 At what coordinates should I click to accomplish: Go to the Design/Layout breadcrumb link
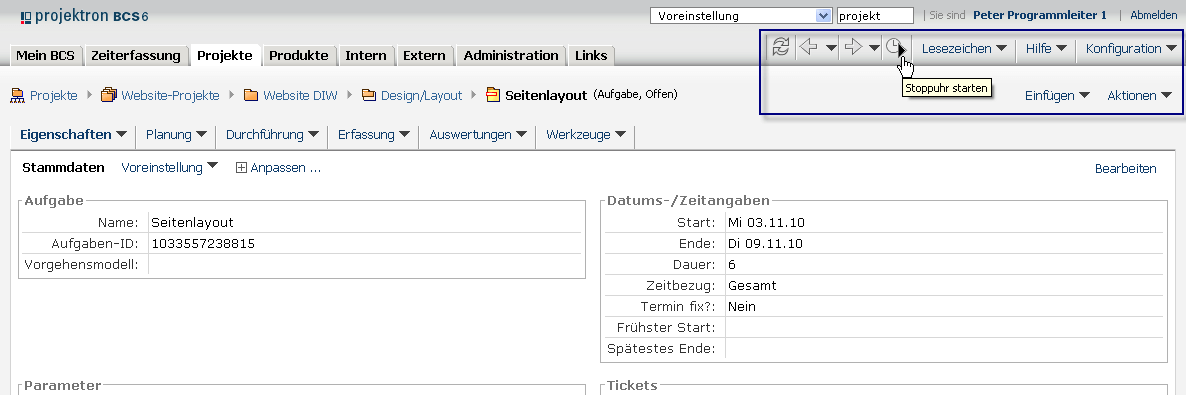[421, 95]
